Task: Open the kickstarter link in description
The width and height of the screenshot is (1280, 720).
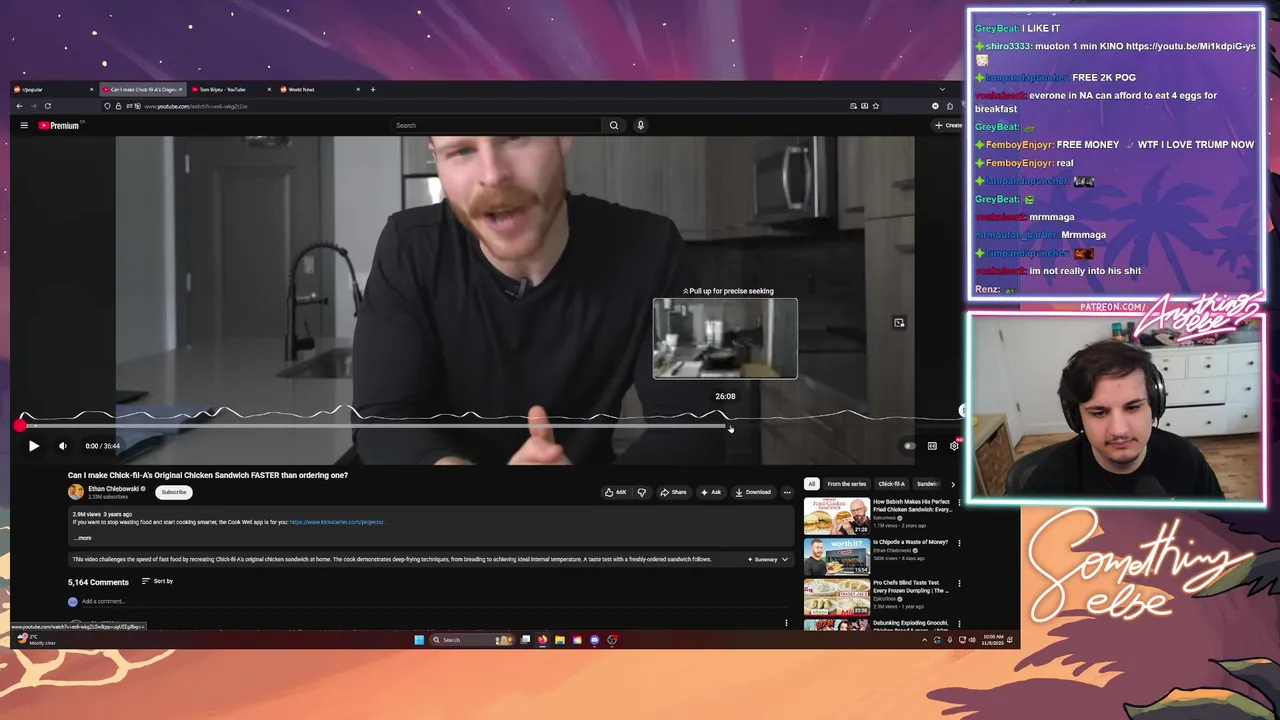Action: point(337,522)
